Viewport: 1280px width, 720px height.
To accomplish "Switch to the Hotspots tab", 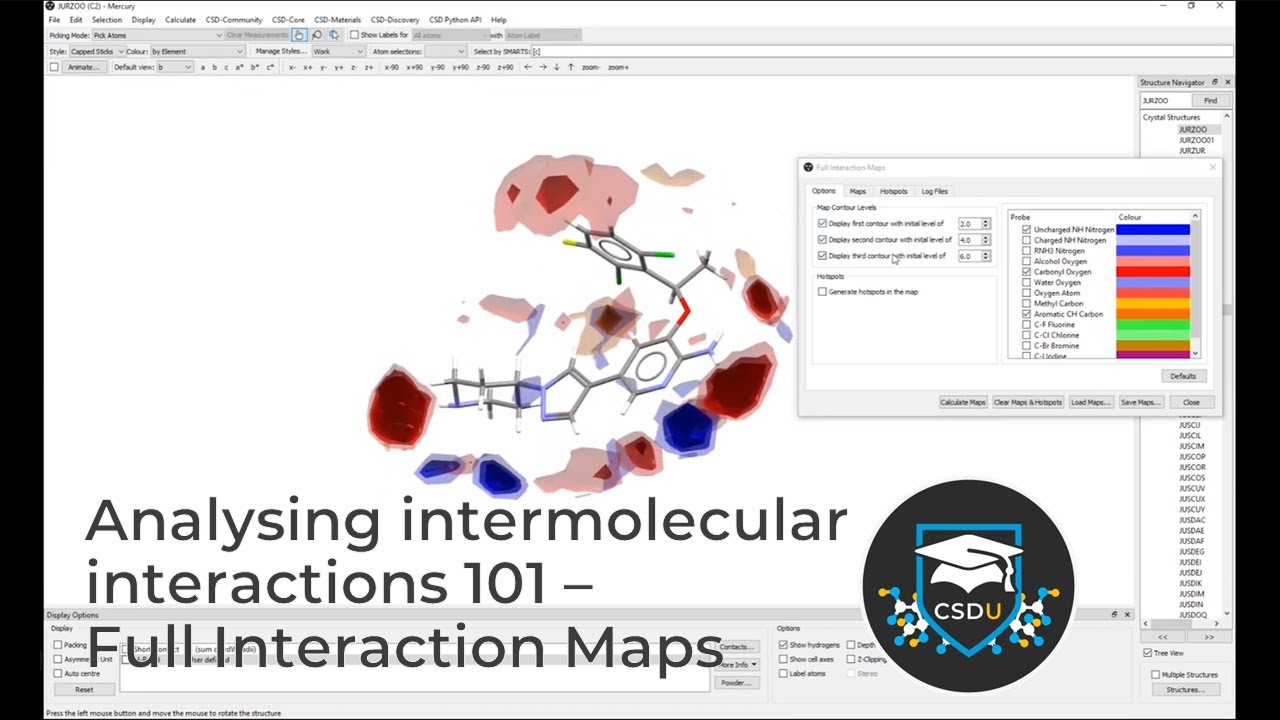I will pos(894,191).
